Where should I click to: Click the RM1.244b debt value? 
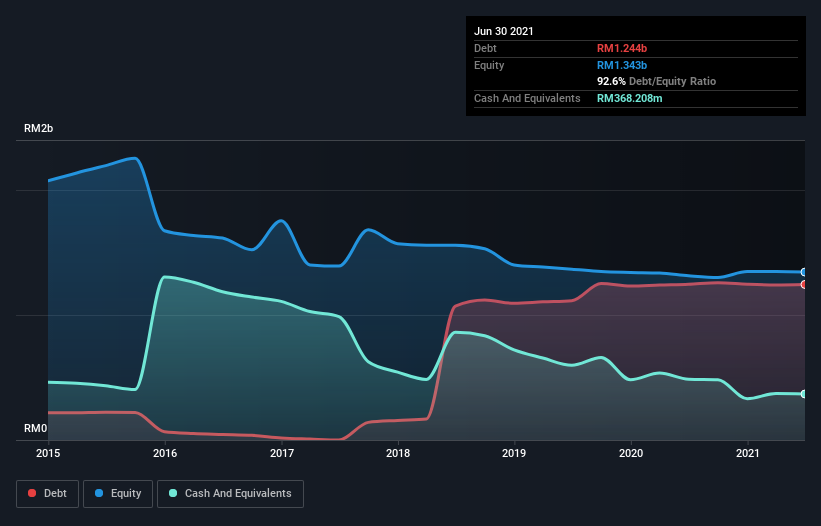[x=622, y=48]
